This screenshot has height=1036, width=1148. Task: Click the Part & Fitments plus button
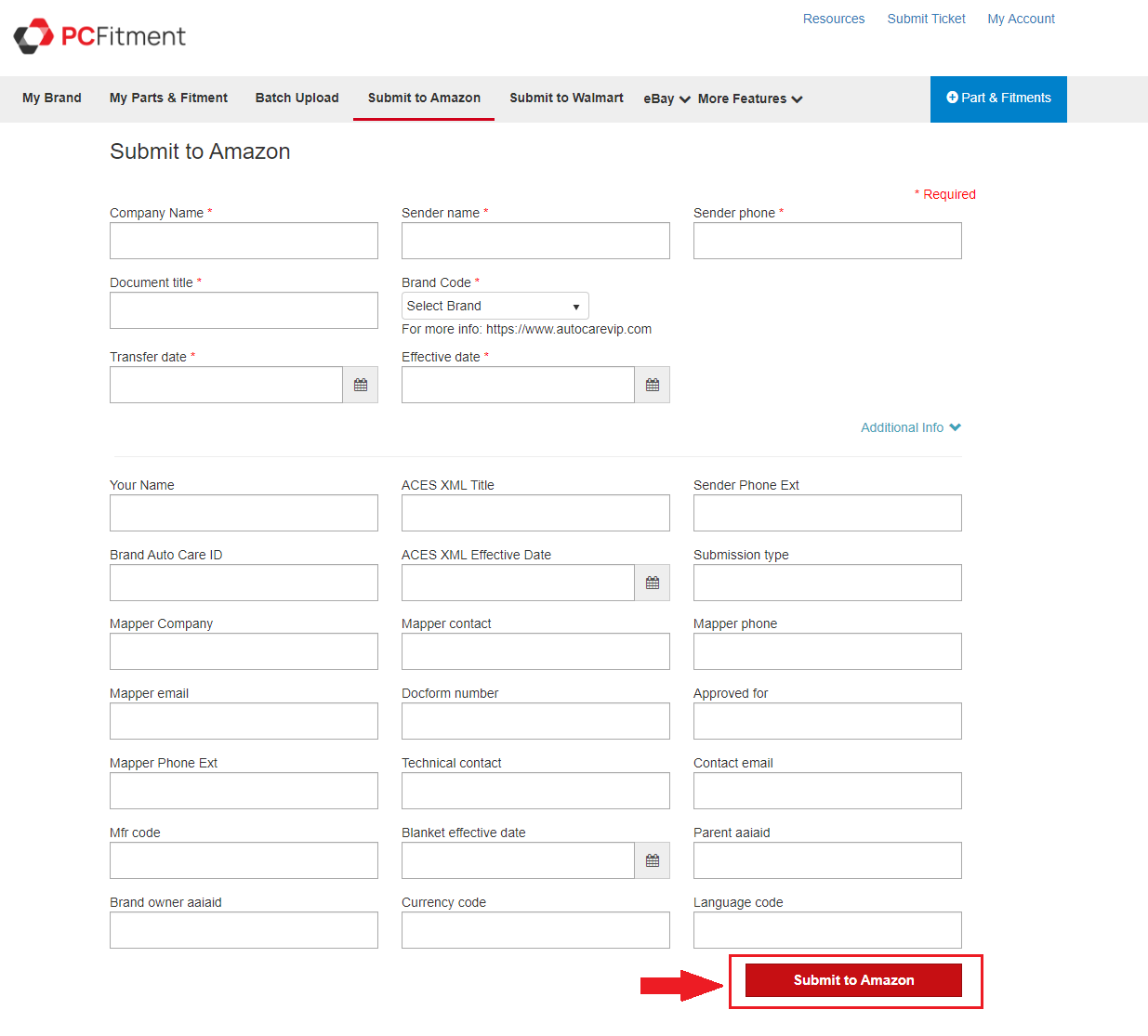pyautogui.click(x=998, y=98)
